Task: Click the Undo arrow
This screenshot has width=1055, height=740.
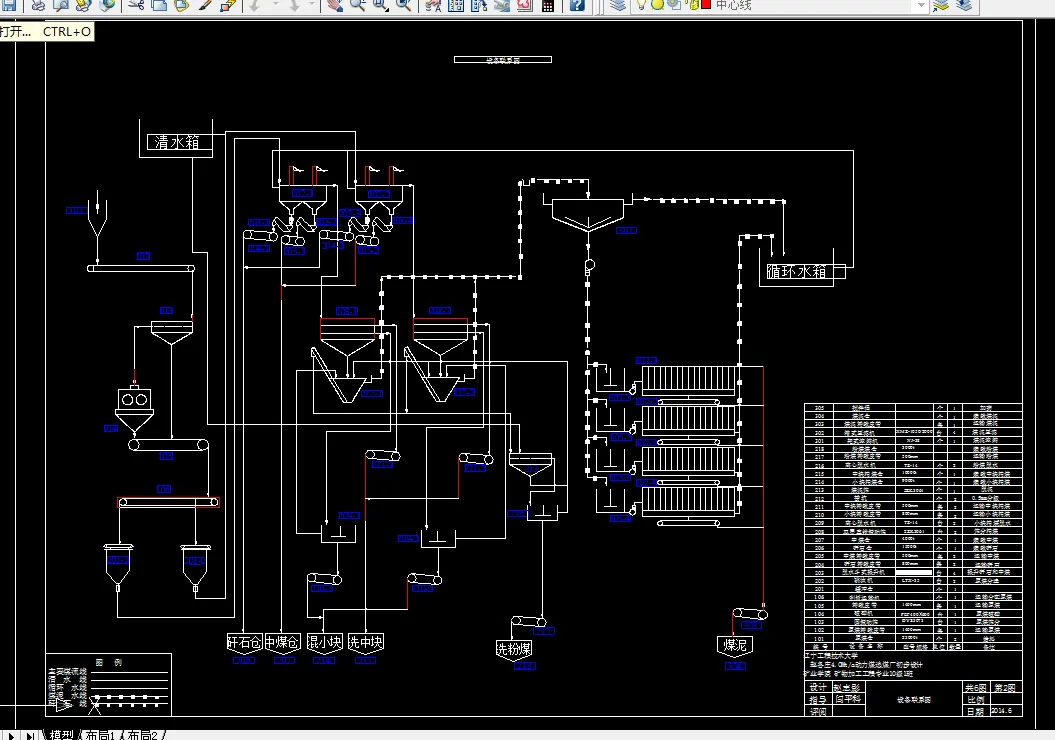Action: [254, 5]
